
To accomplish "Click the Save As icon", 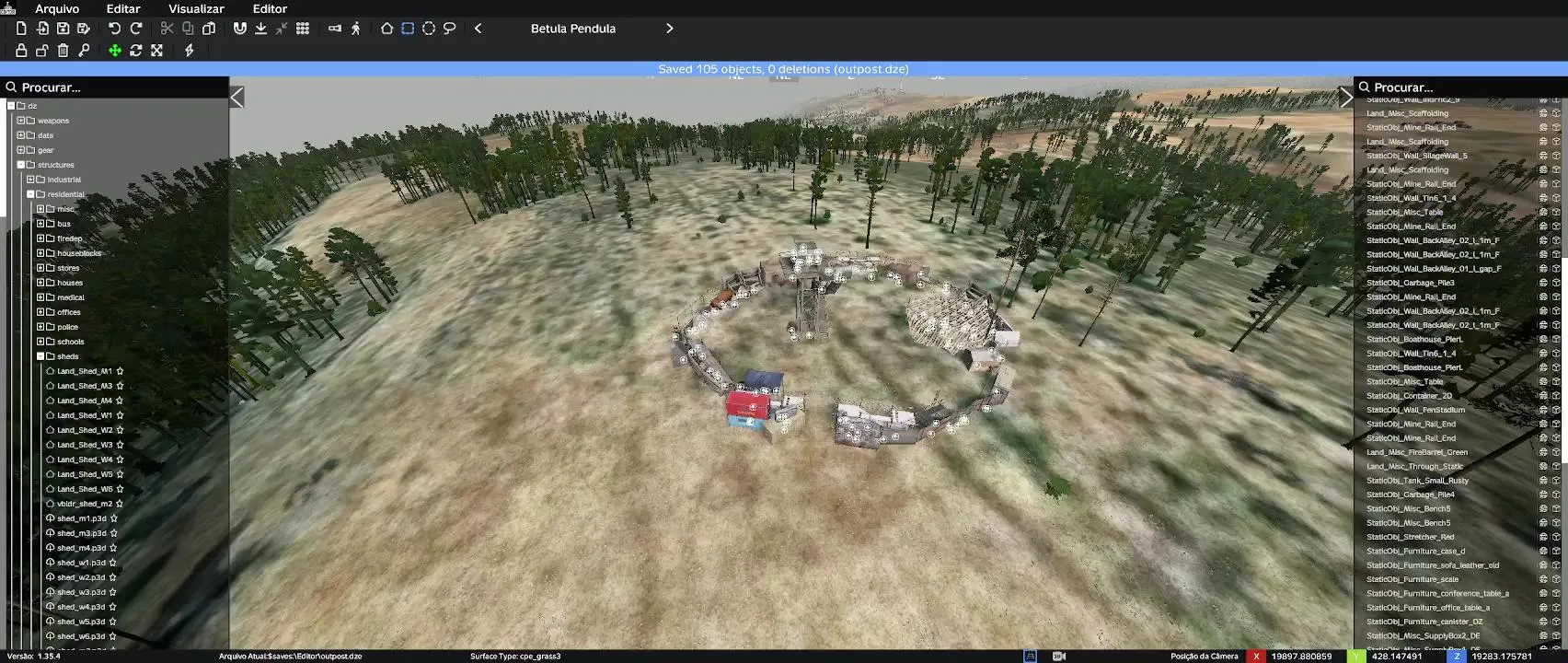I will pyautogui.click(x=84, y=29).
